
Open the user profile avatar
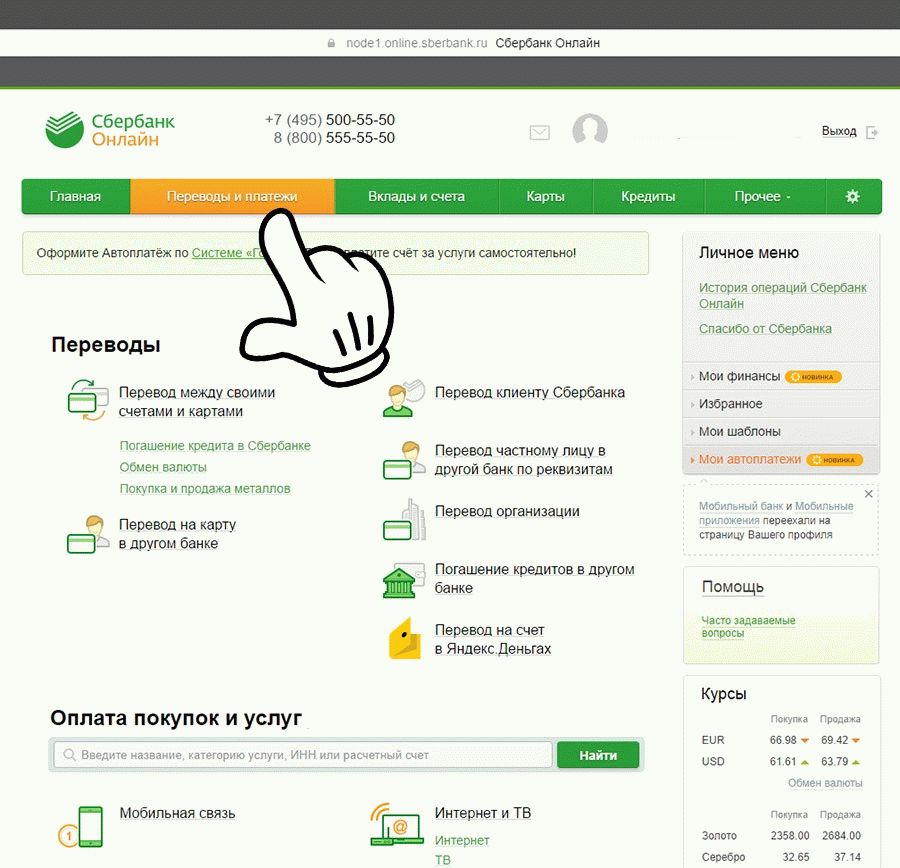[590, 132]
